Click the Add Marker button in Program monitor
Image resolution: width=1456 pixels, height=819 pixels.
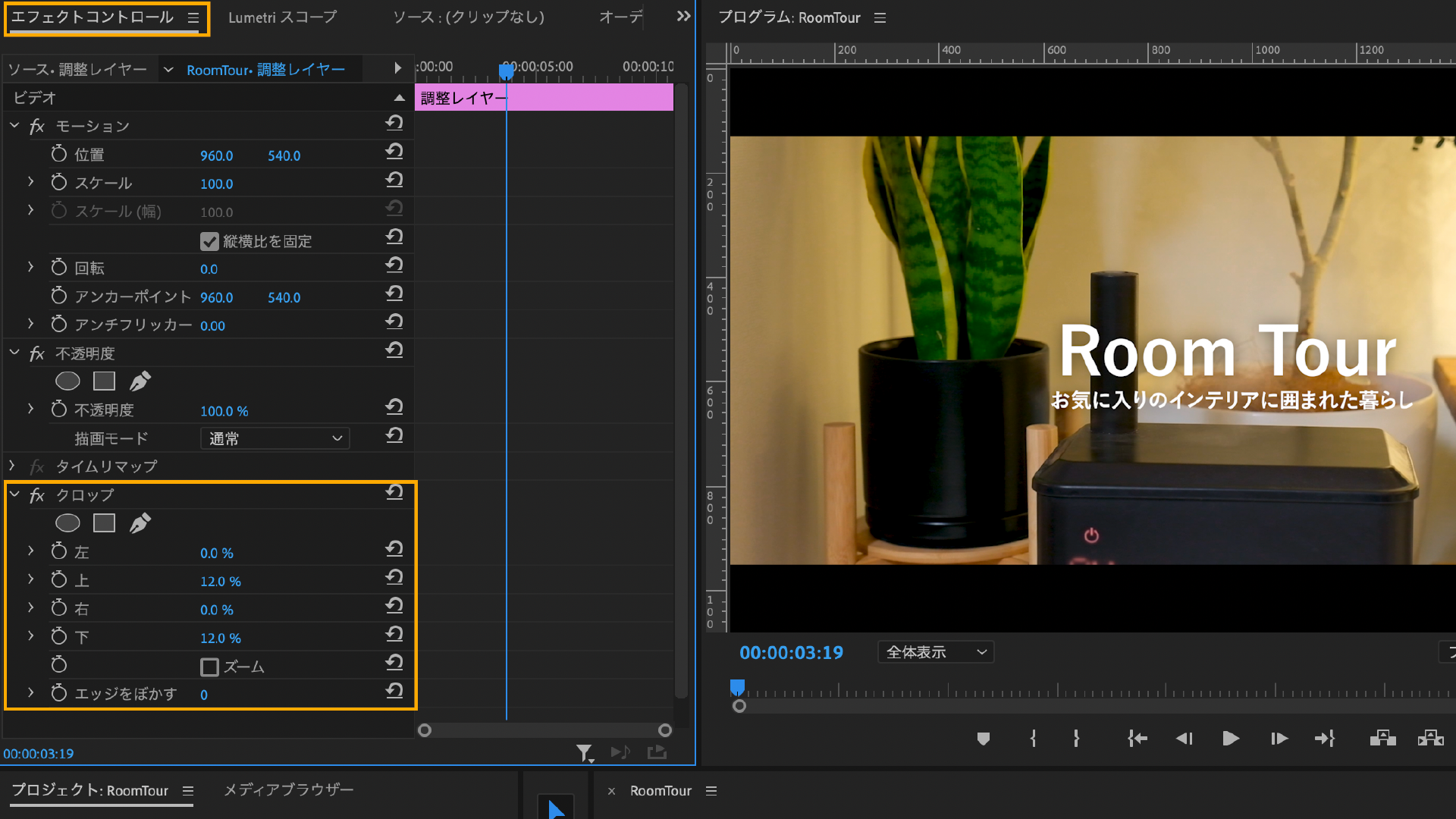coord(984,739)
